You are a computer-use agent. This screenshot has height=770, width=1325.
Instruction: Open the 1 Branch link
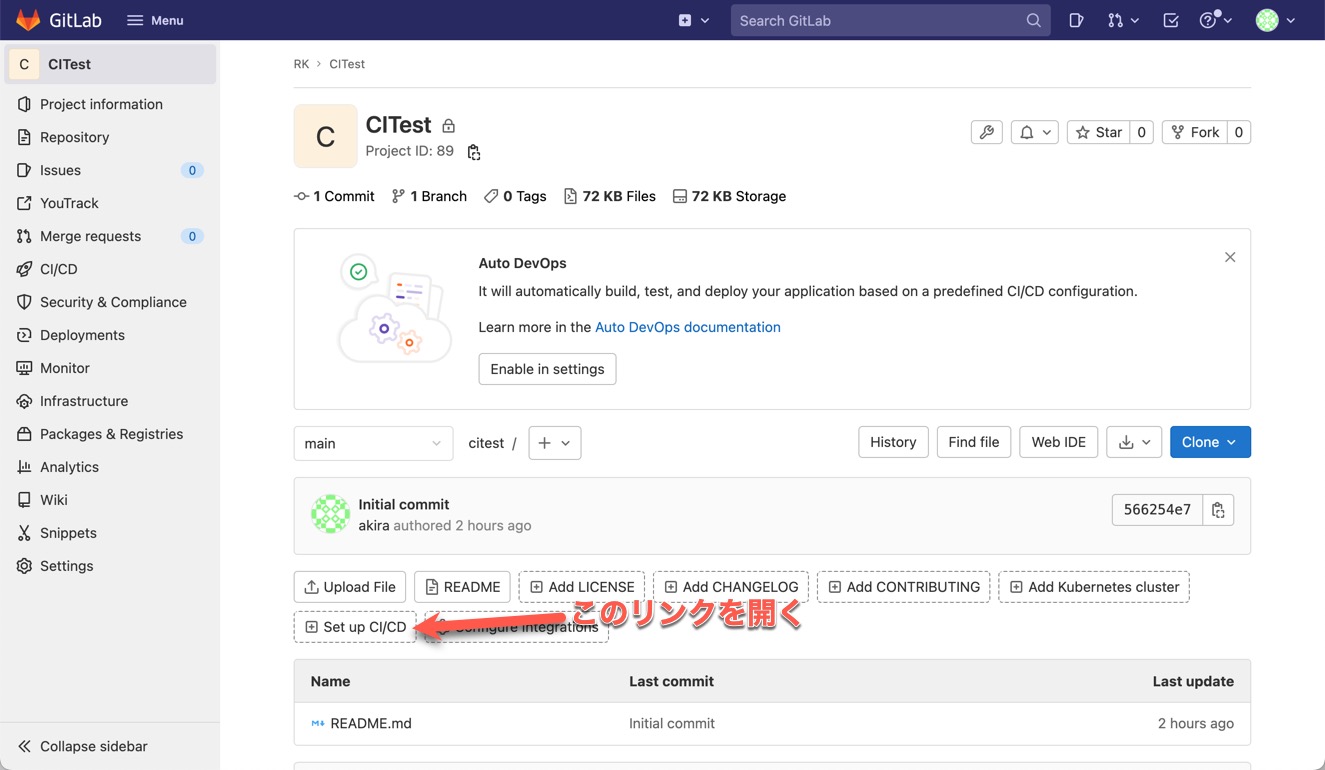(x=429, y=196)
